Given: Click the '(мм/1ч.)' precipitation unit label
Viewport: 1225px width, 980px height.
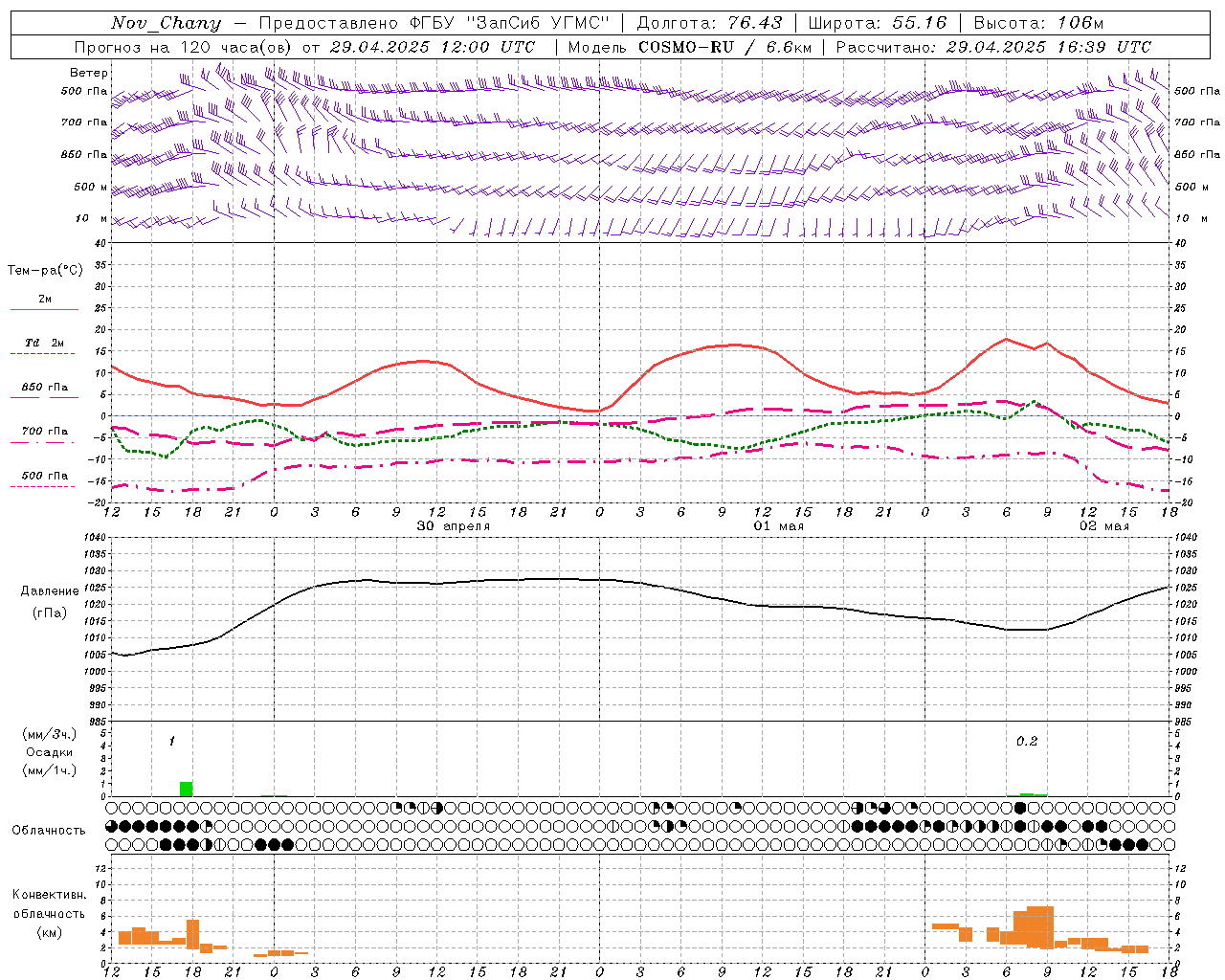Looking at the screenshot, I should (x=50, y=769).
